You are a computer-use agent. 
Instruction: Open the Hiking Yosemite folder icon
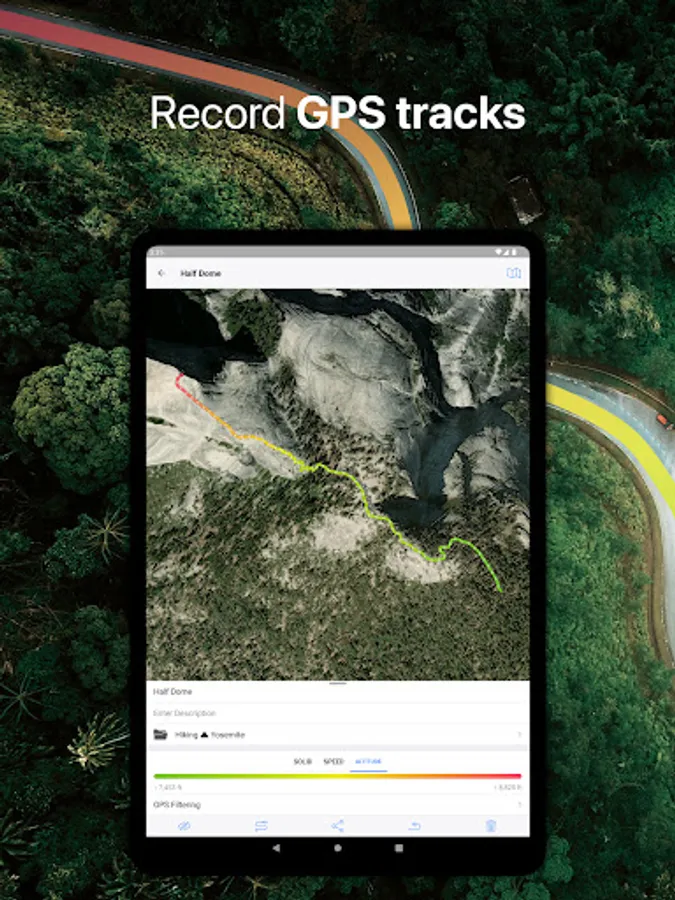(x=160, y=735)
